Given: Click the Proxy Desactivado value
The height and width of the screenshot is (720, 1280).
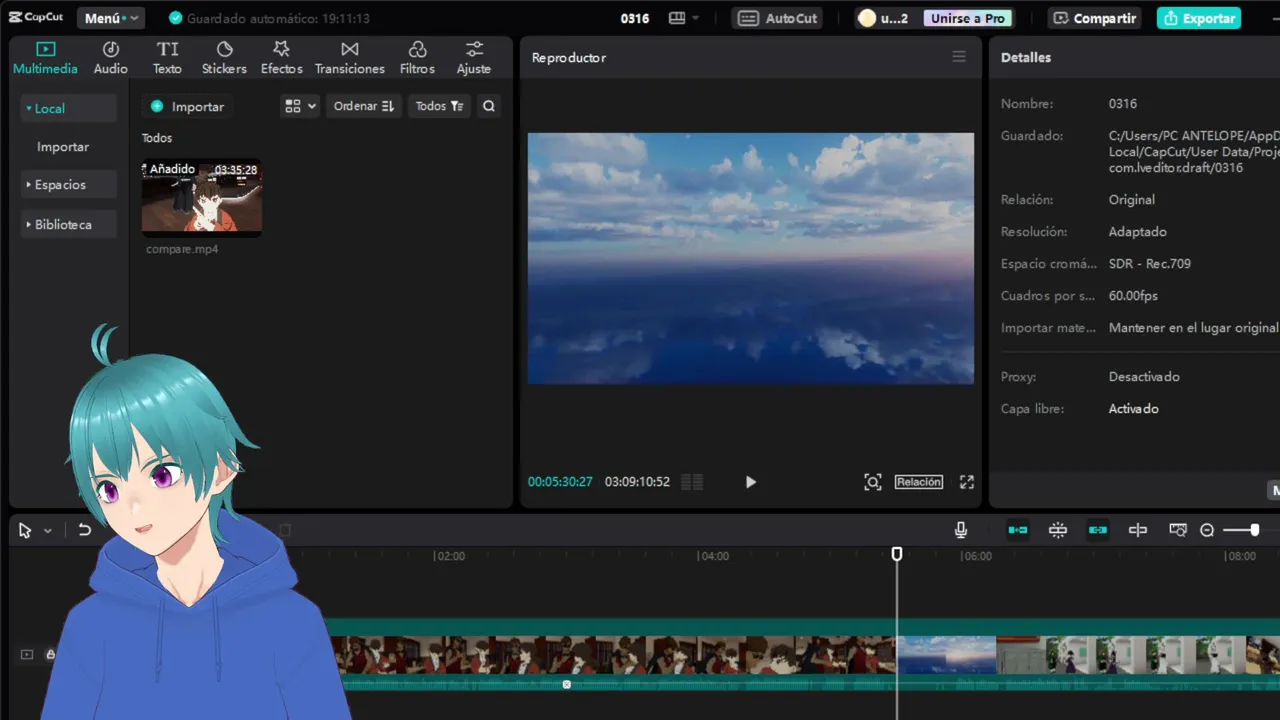Looking at the screenshot, I should coord(1144,377).
